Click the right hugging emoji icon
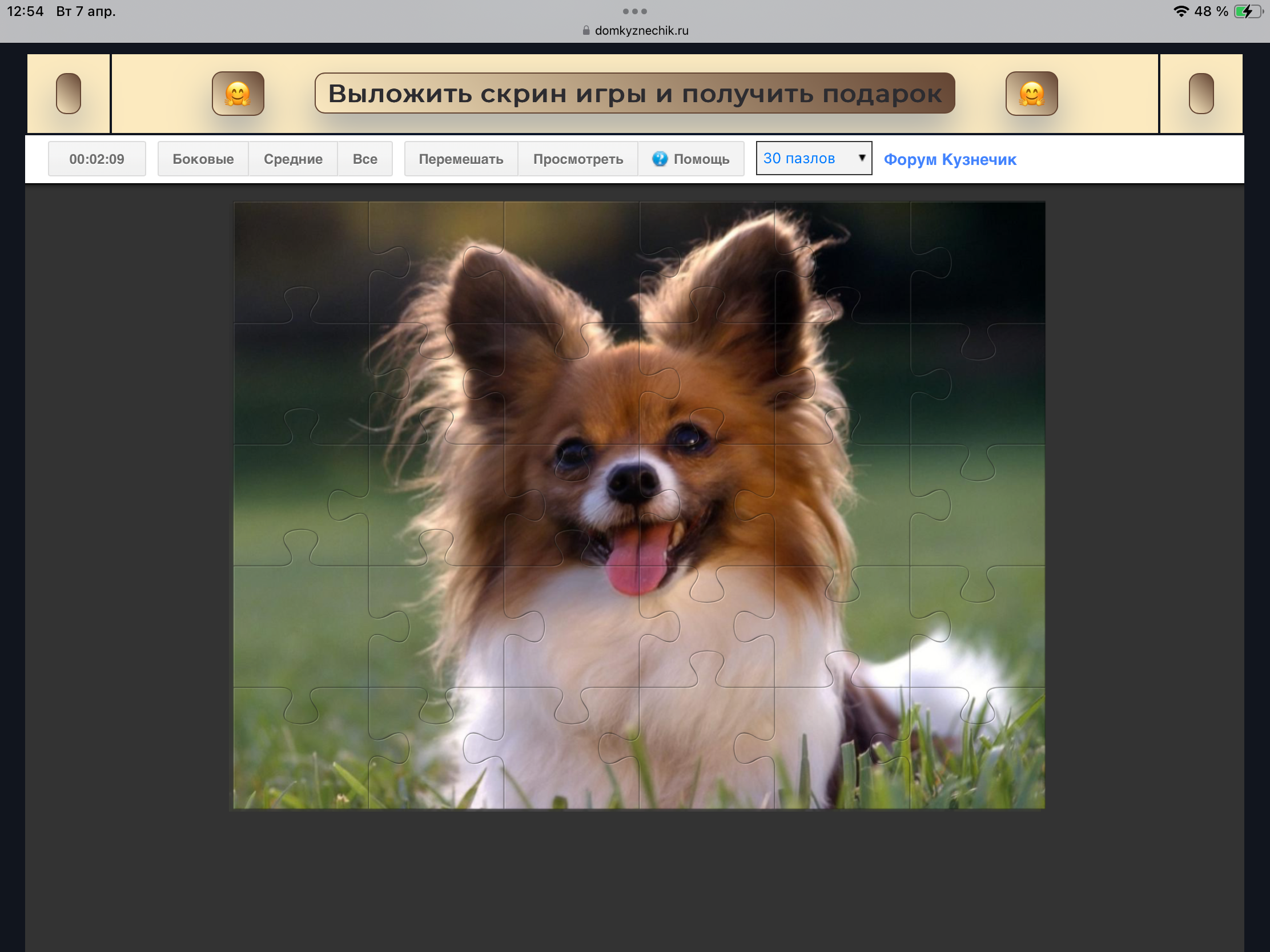The width and height of the screenshot is (1270, 952). click(1031, 94)
